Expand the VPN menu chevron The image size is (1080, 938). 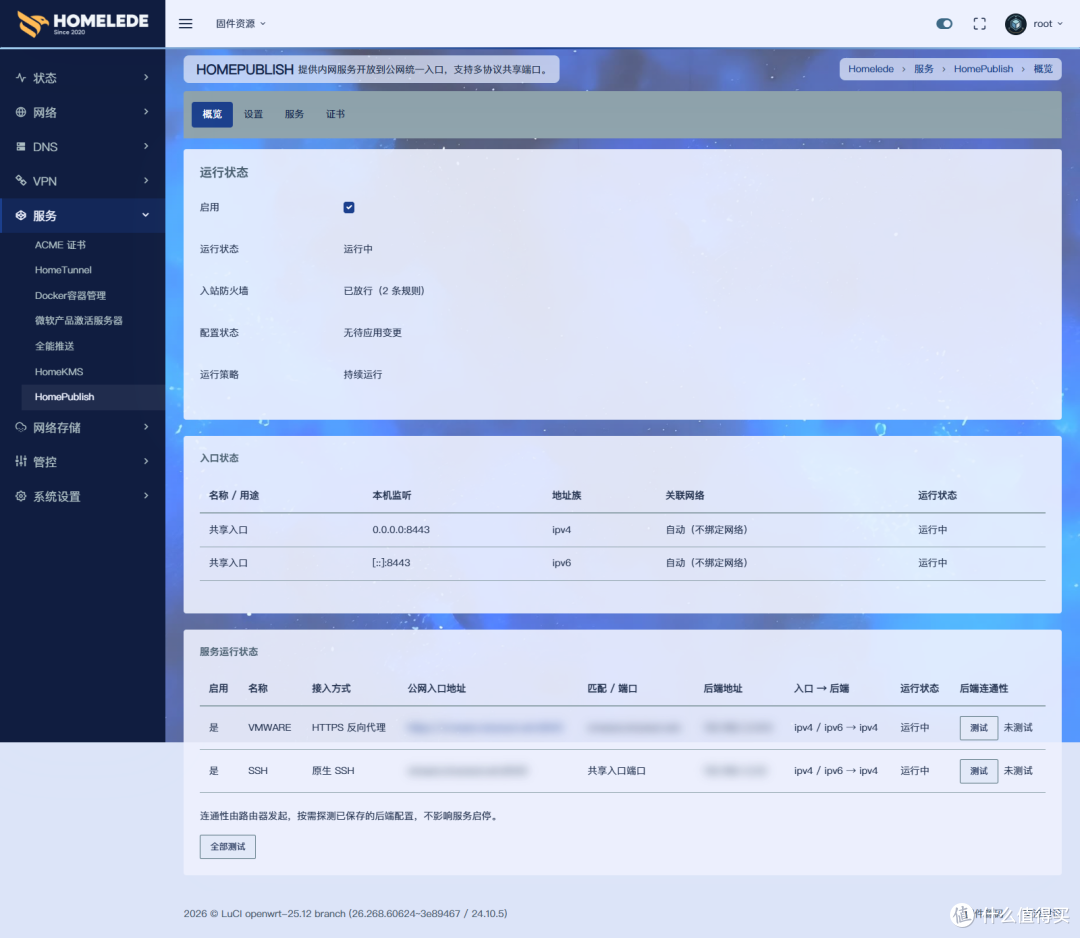(146, 180)
